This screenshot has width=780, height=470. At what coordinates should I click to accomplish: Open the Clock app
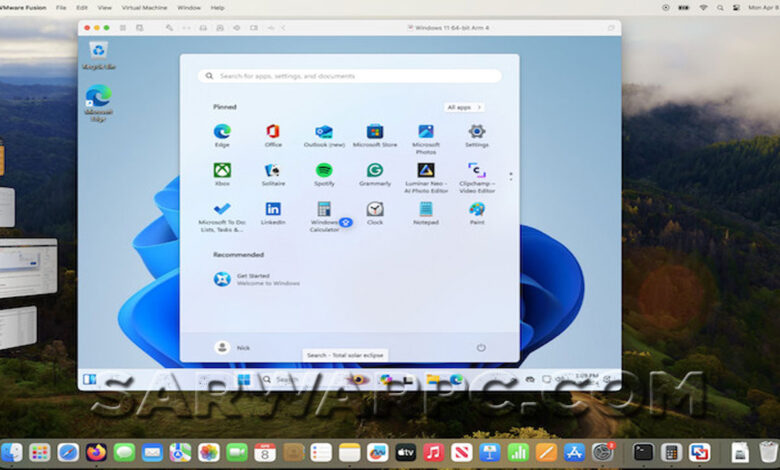375,213
